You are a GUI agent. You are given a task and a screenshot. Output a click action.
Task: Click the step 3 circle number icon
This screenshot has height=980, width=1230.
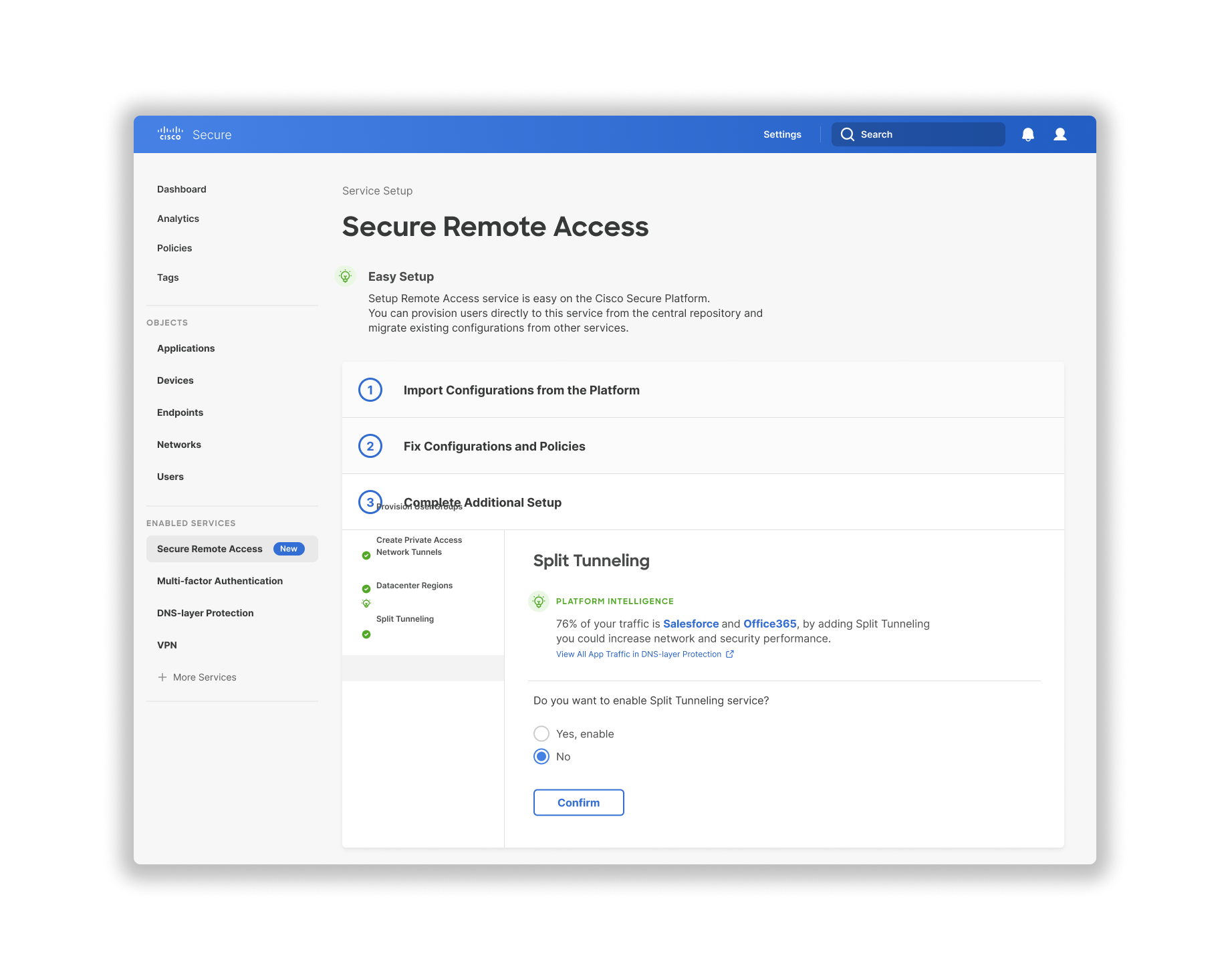pos(370,502)
